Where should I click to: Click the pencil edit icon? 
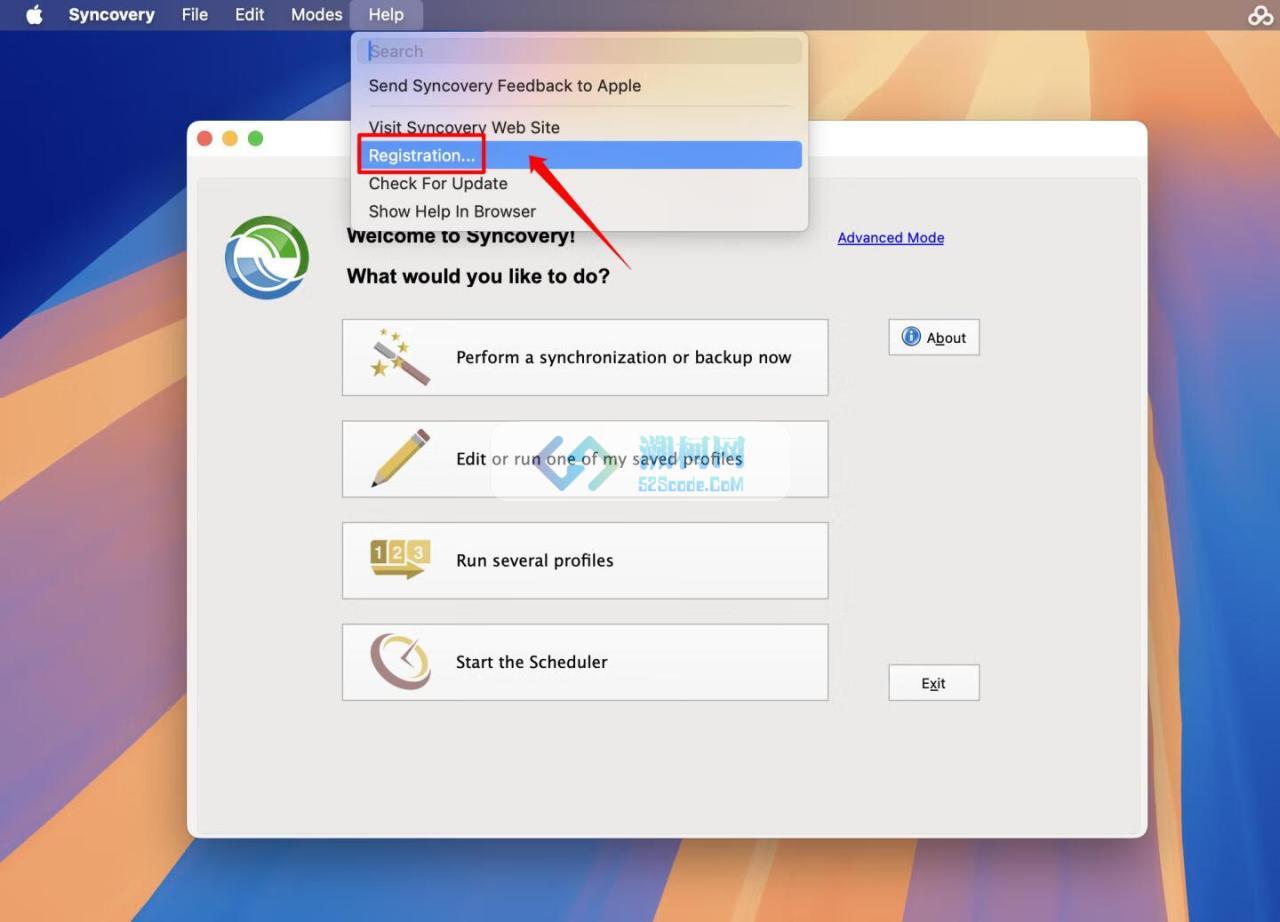[x=400, y=458]
